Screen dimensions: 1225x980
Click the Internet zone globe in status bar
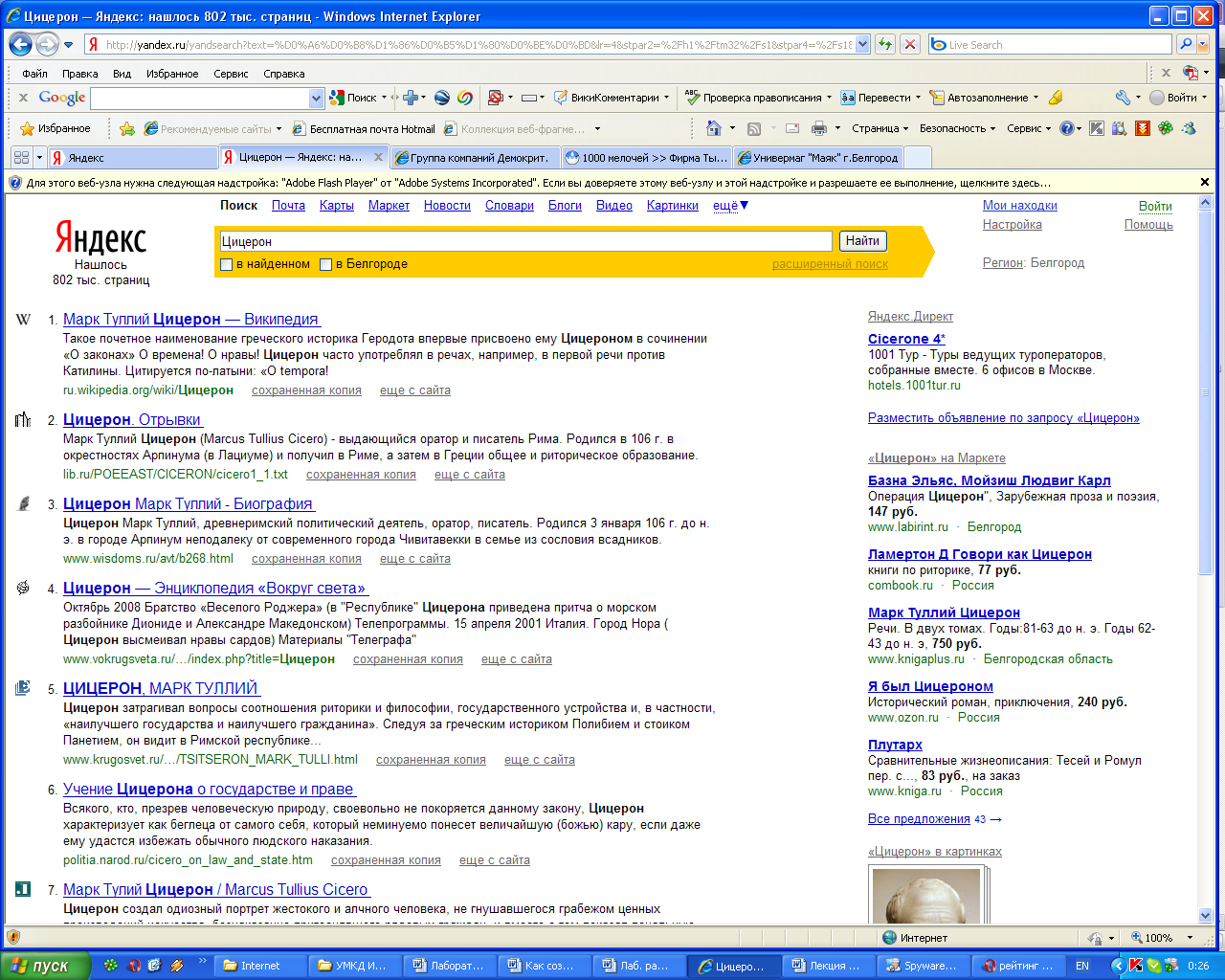point(890,938)
